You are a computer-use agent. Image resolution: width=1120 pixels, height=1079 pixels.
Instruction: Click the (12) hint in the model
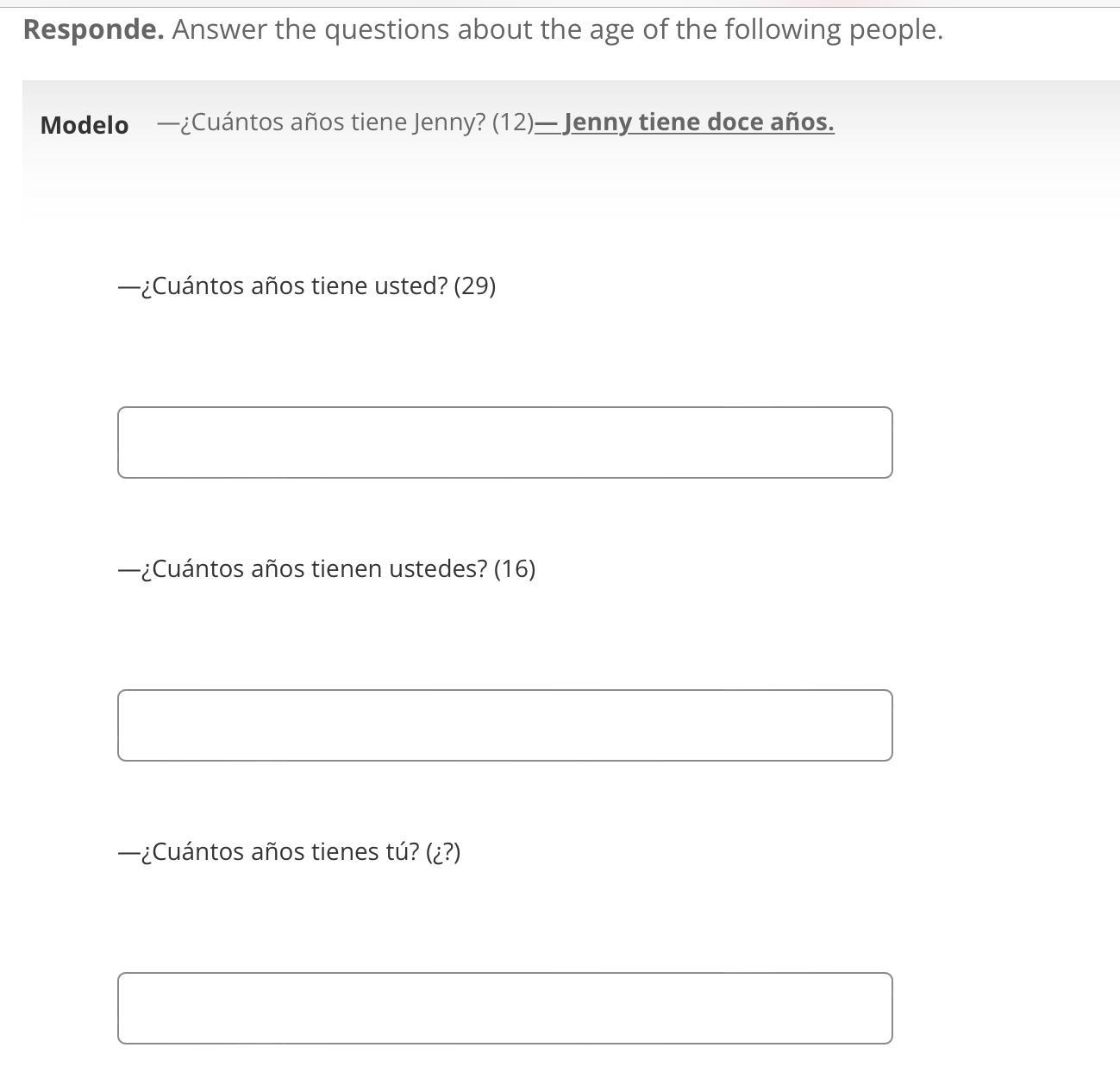click(513, 122)
